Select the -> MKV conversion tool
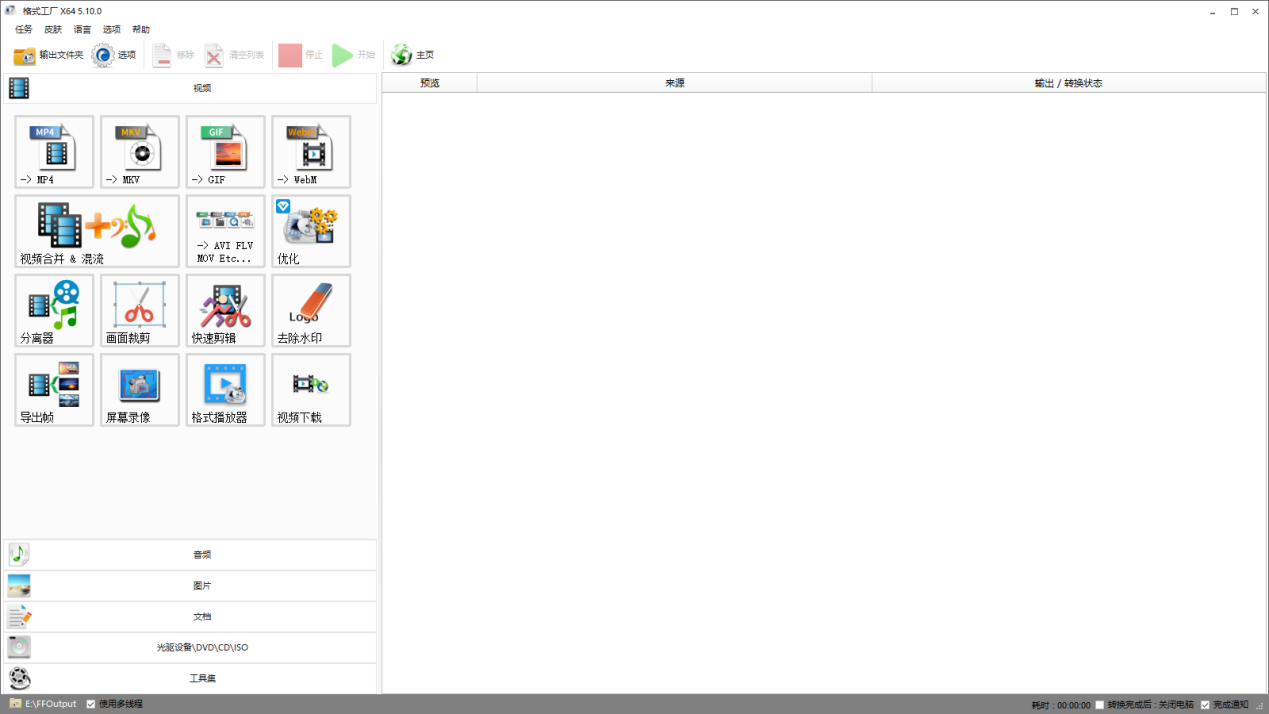 [140, 152]
